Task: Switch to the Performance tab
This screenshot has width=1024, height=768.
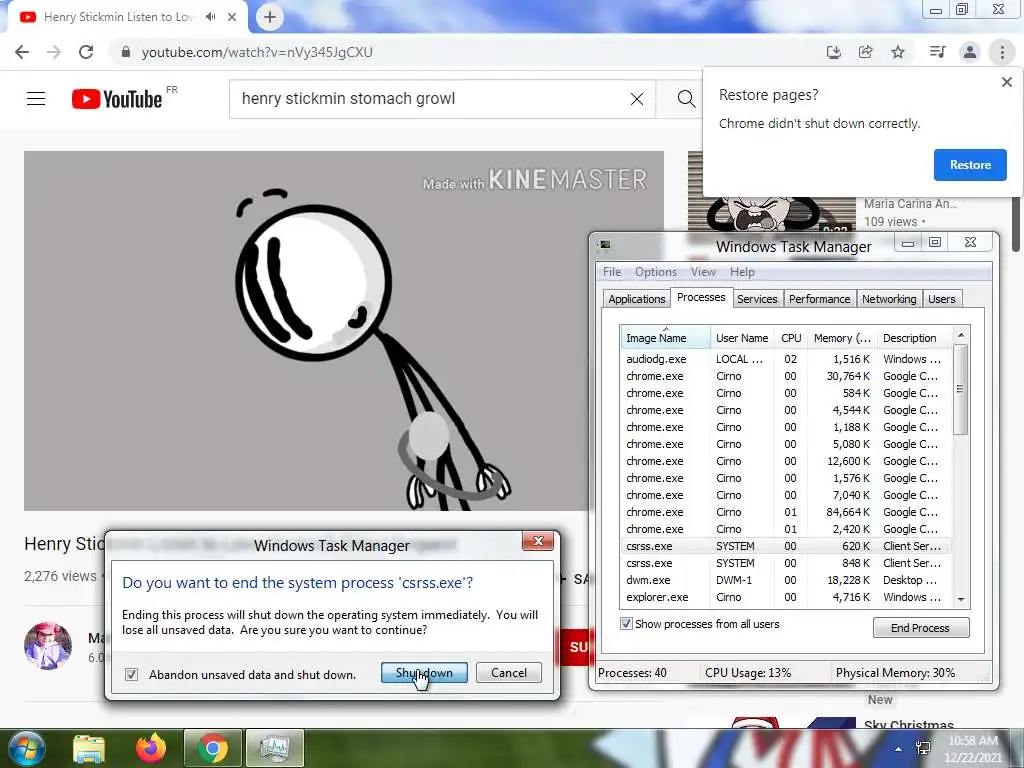Action: (819, 299)
